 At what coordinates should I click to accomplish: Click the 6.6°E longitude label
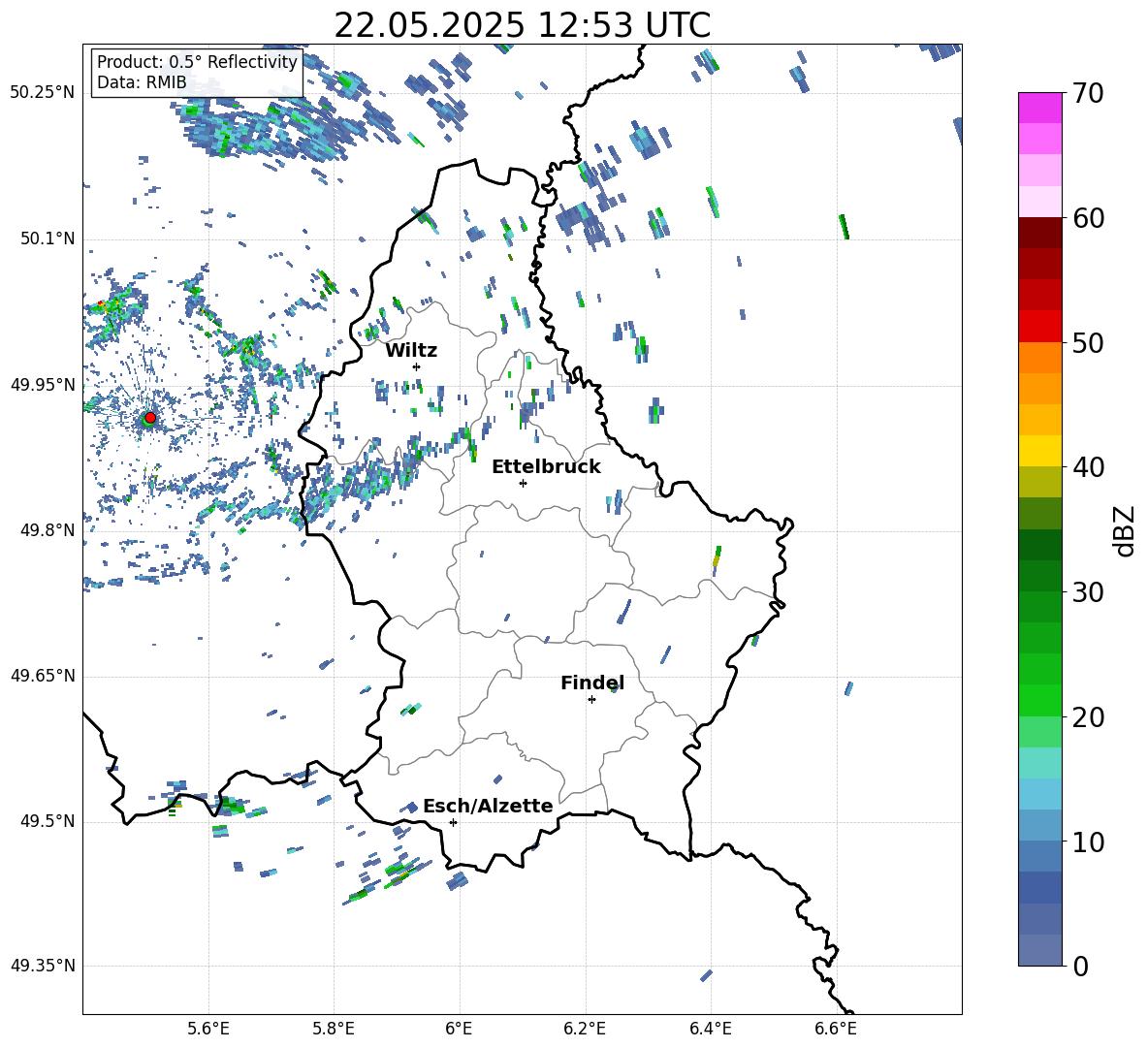coord(836,1029)
